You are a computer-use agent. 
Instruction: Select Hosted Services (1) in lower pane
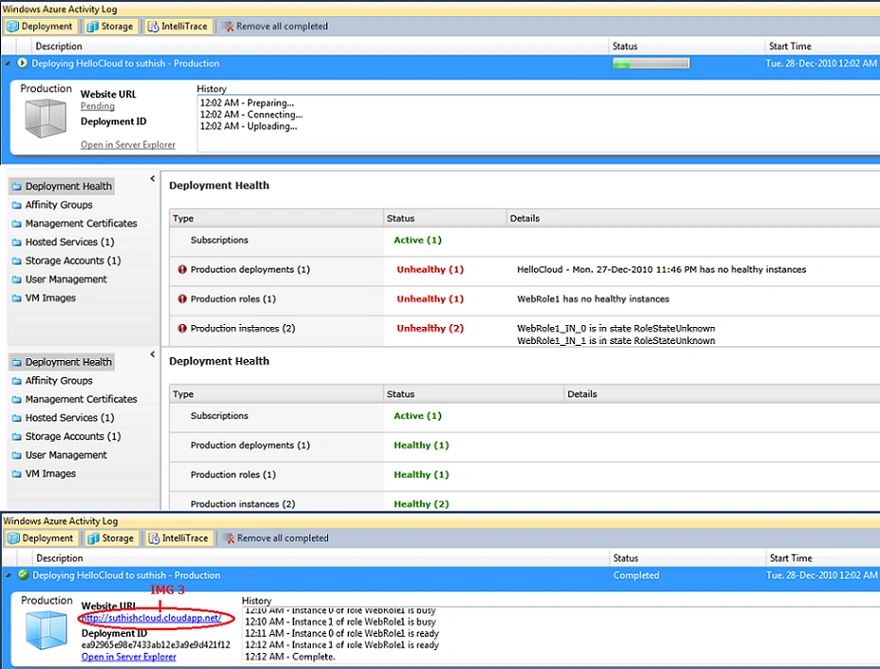[x=63, y=418]
